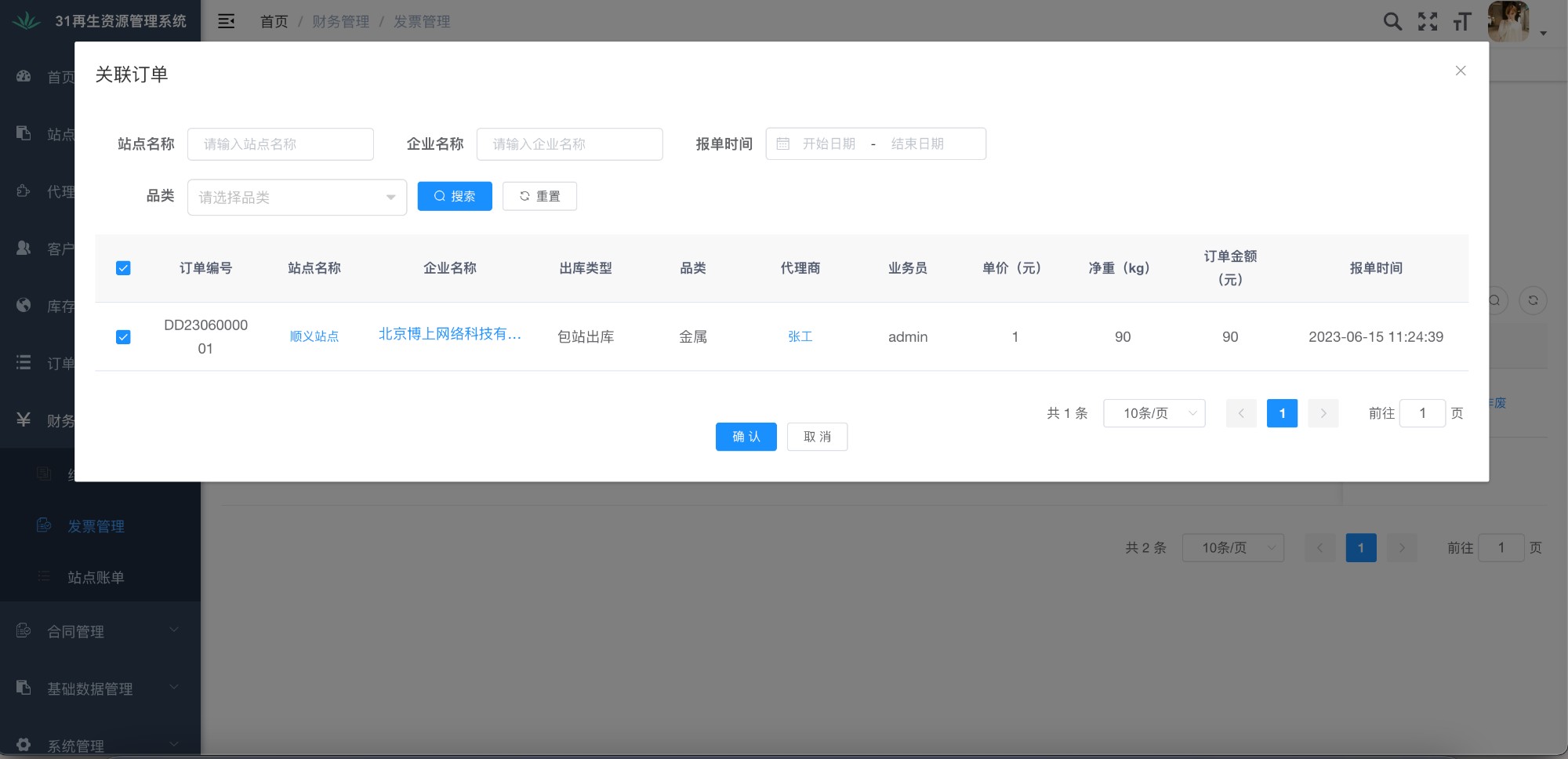Click the refresh icon behind the dialog
1568x759 pixels.
click(x=1533, y=300)
